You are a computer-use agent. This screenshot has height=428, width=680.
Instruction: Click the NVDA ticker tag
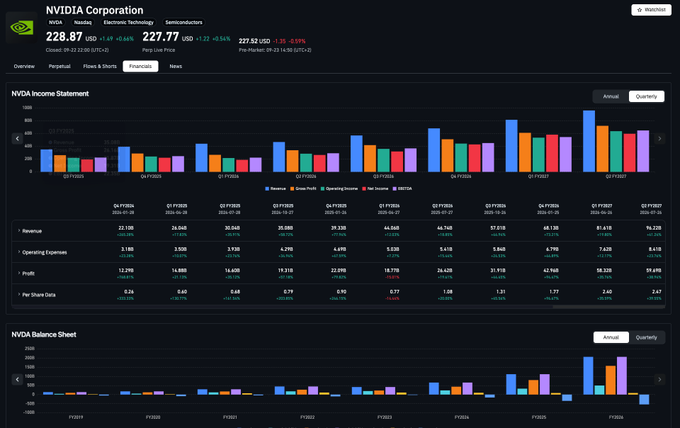click(56, 23)
